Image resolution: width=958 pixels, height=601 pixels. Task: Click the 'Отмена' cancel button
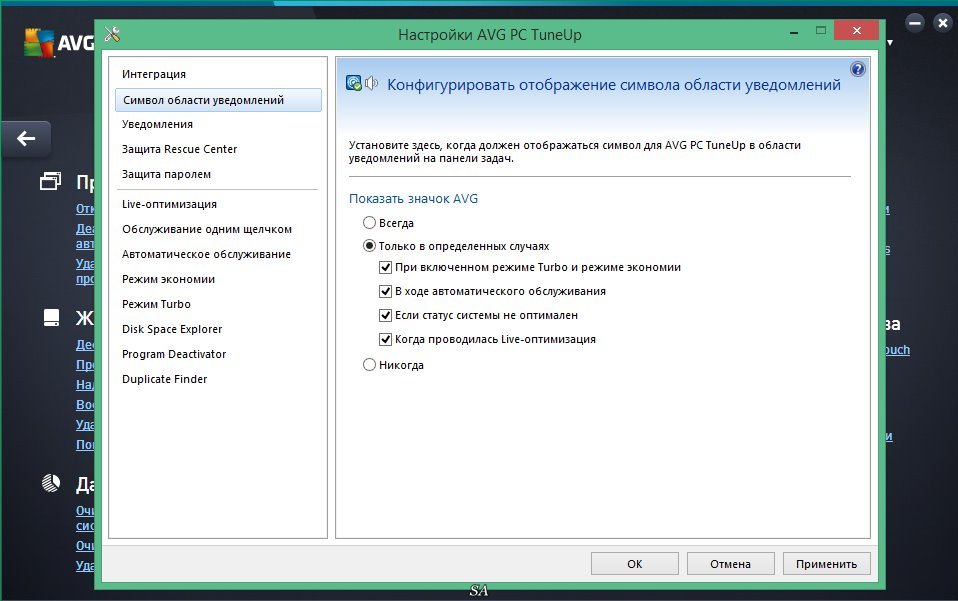point(731,564)
